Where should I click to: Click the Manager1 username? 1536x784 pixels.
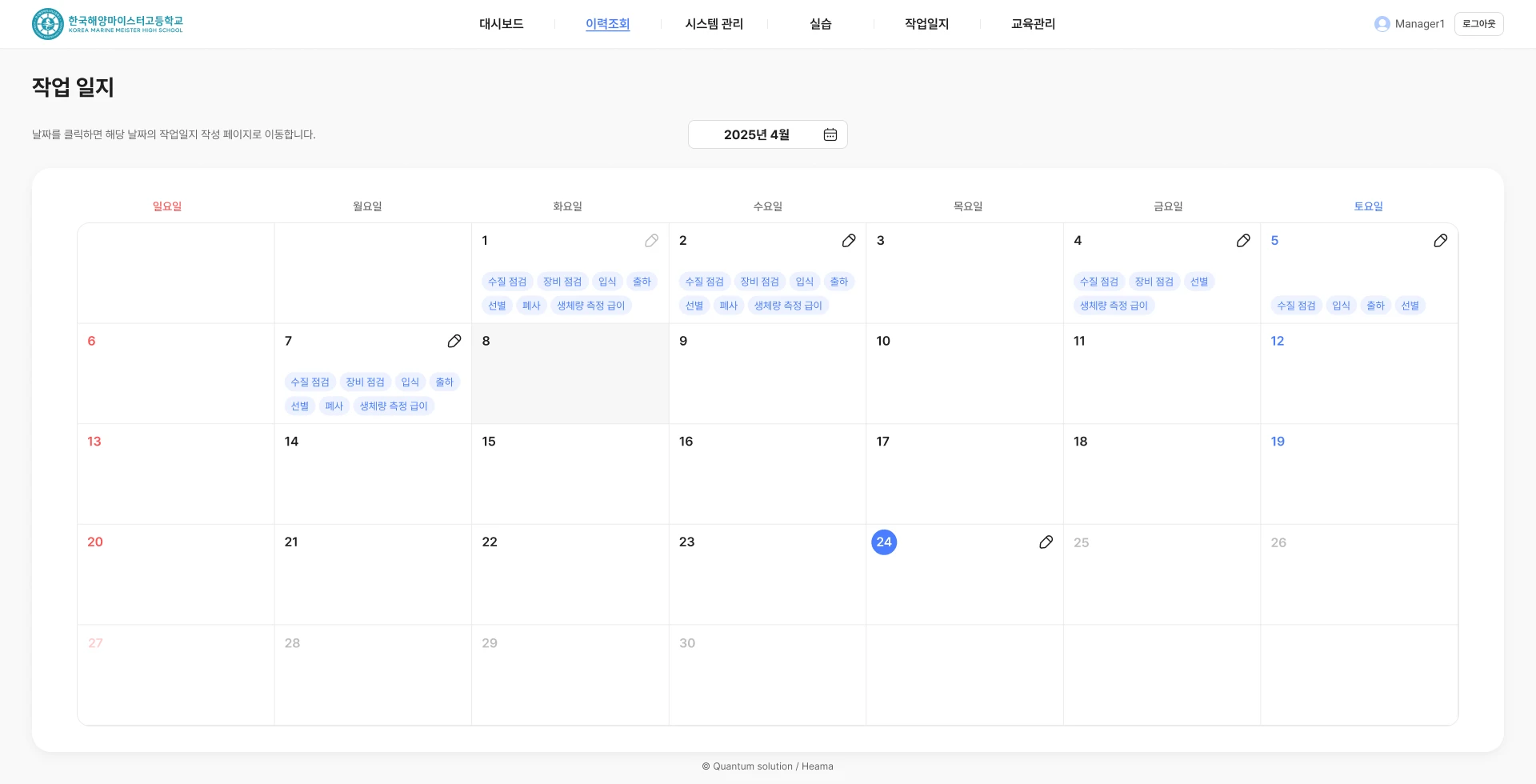pyautogui.click(x=1420, y=24)
